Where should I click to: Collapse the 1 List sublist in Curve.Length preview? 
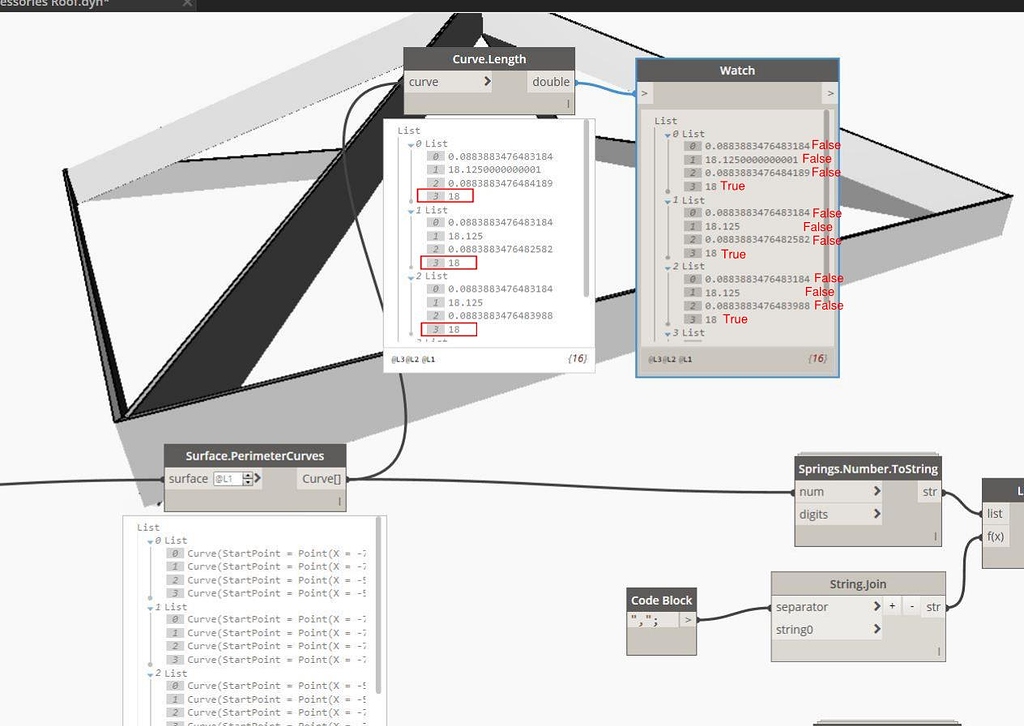point(410,209)
